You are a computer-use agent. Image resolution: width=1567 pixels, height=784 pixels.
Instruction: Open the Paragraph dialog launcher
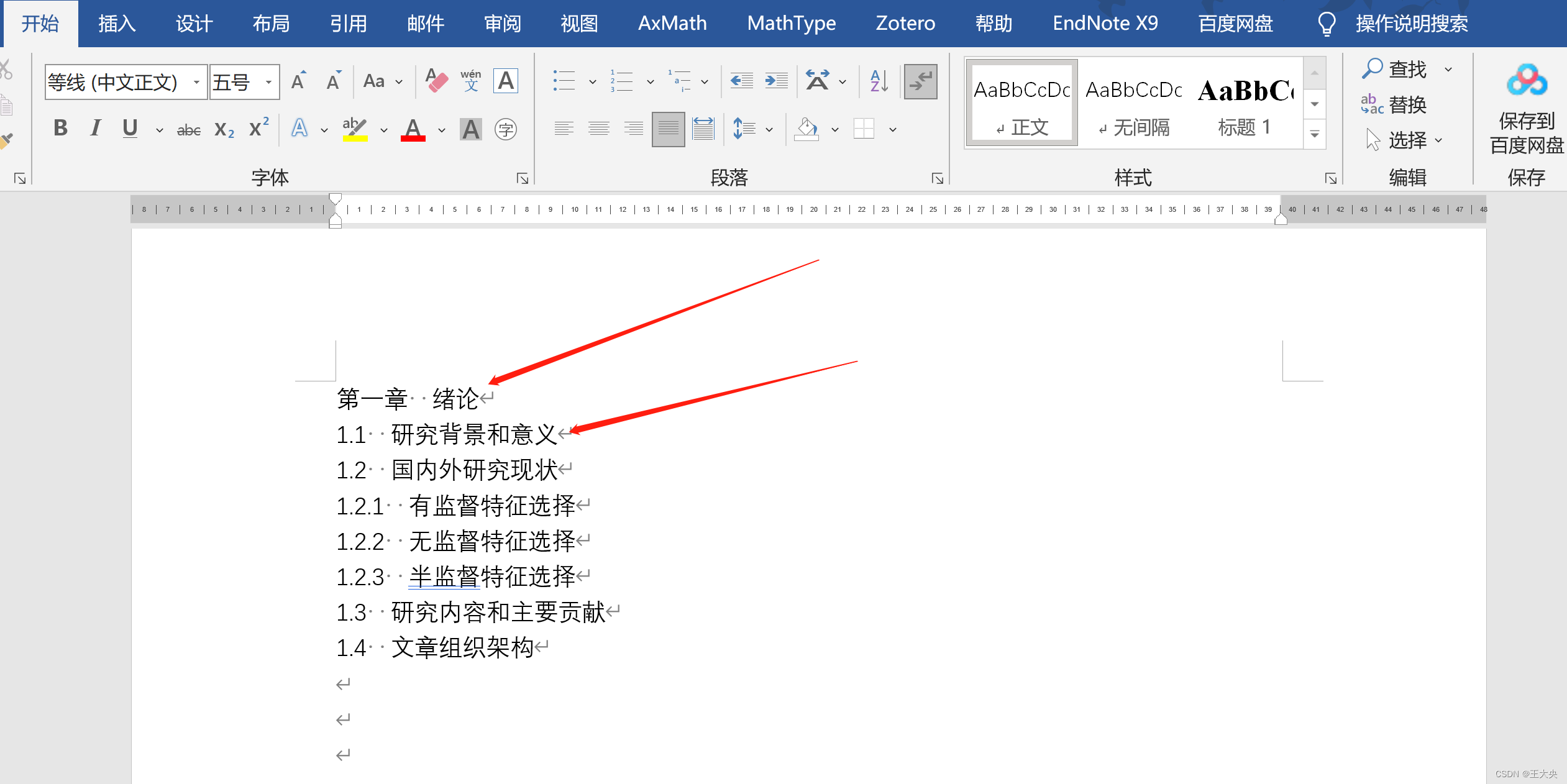938,179
